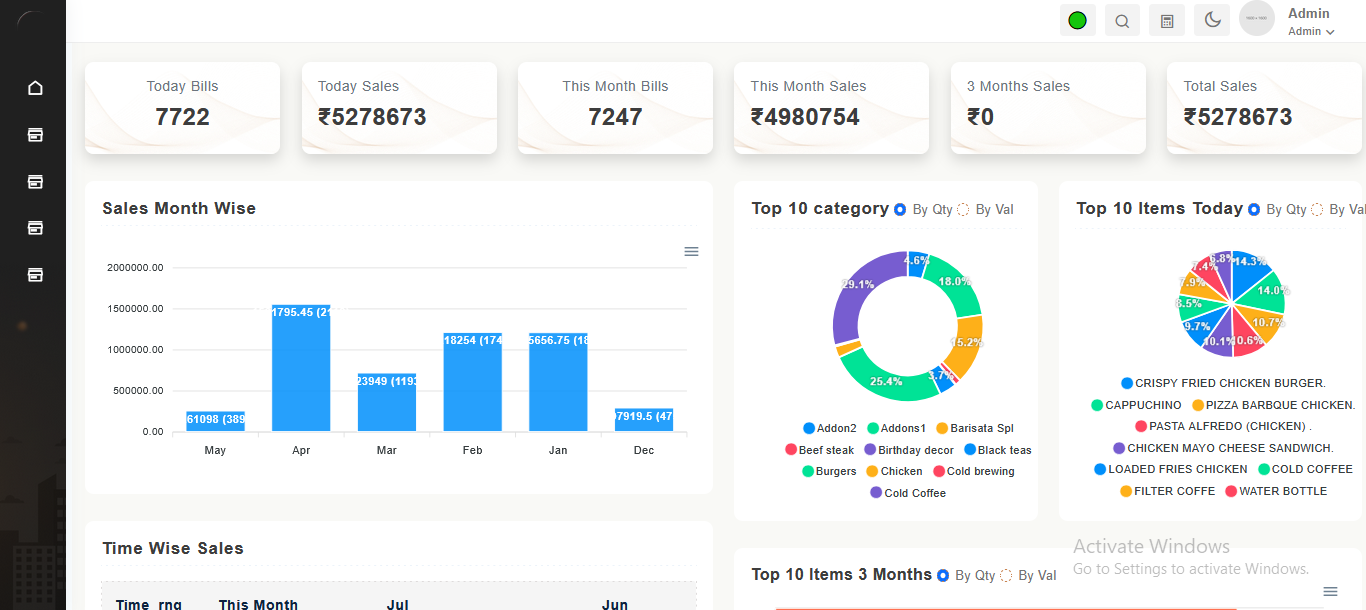Open Sales Month Wise chart hamburger menu

click(x=691, y=251)
